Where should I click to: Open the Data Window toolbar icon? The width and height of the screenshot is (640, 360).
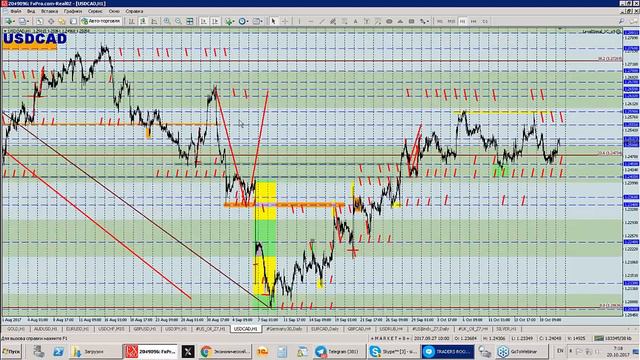point(51,21)
